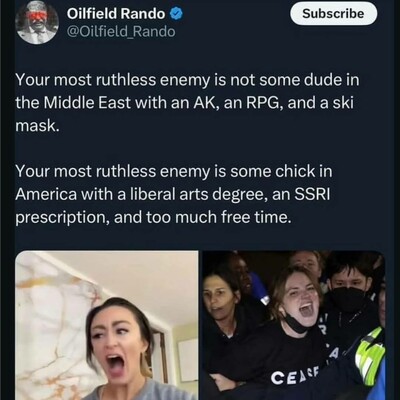Select the second paragraph about liberal arts degree
This screenshot has width=400, height=400.
[174, 194]
